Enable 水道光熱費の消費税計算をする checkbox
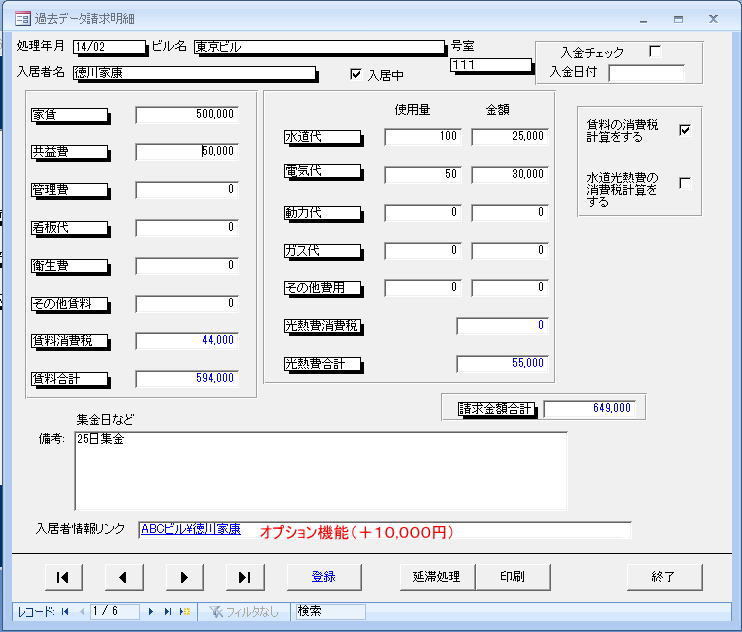Screen dimensions: 742x632 point(684,183)
